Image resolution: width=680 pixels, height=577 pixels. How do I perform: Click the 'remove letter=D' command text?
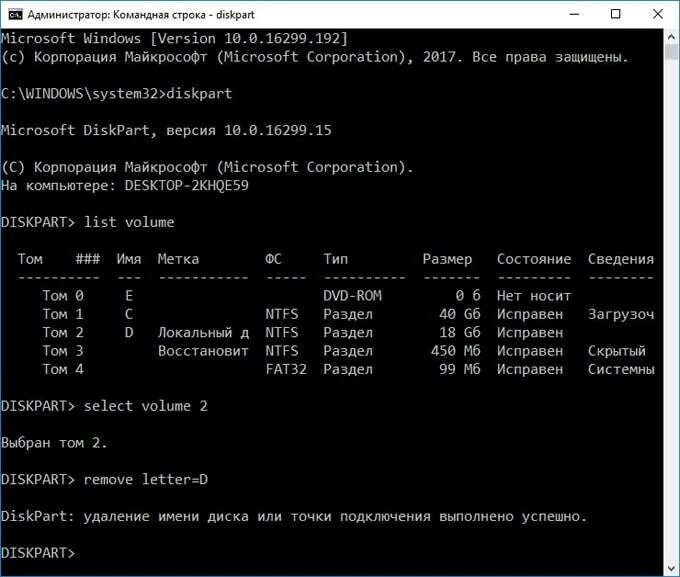click(x=146, y=479)
